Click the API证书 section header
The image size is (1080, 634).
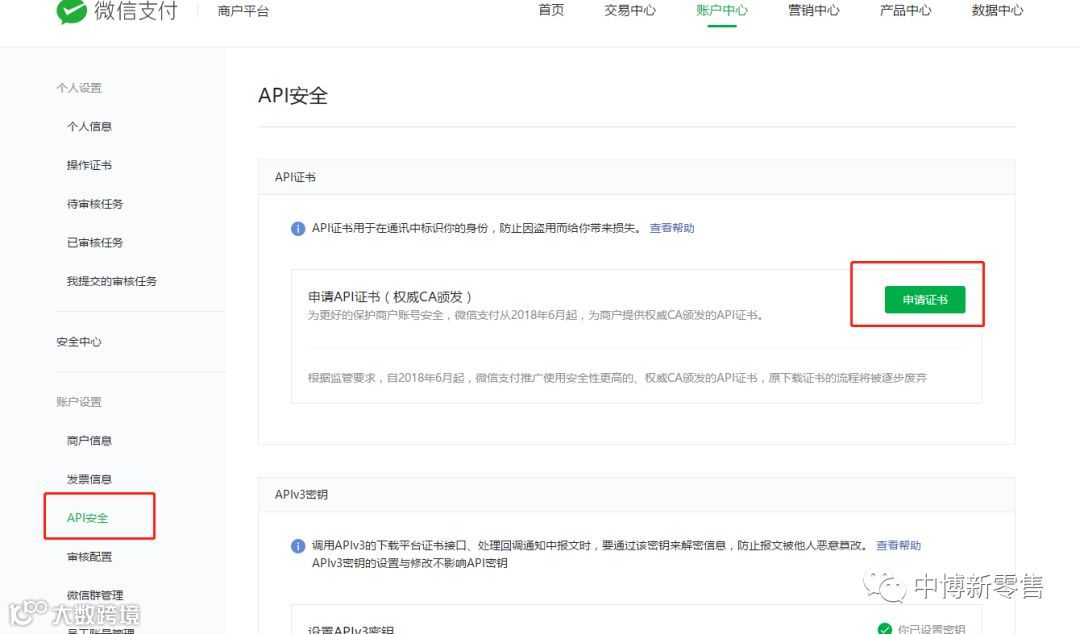coord(295,177)
